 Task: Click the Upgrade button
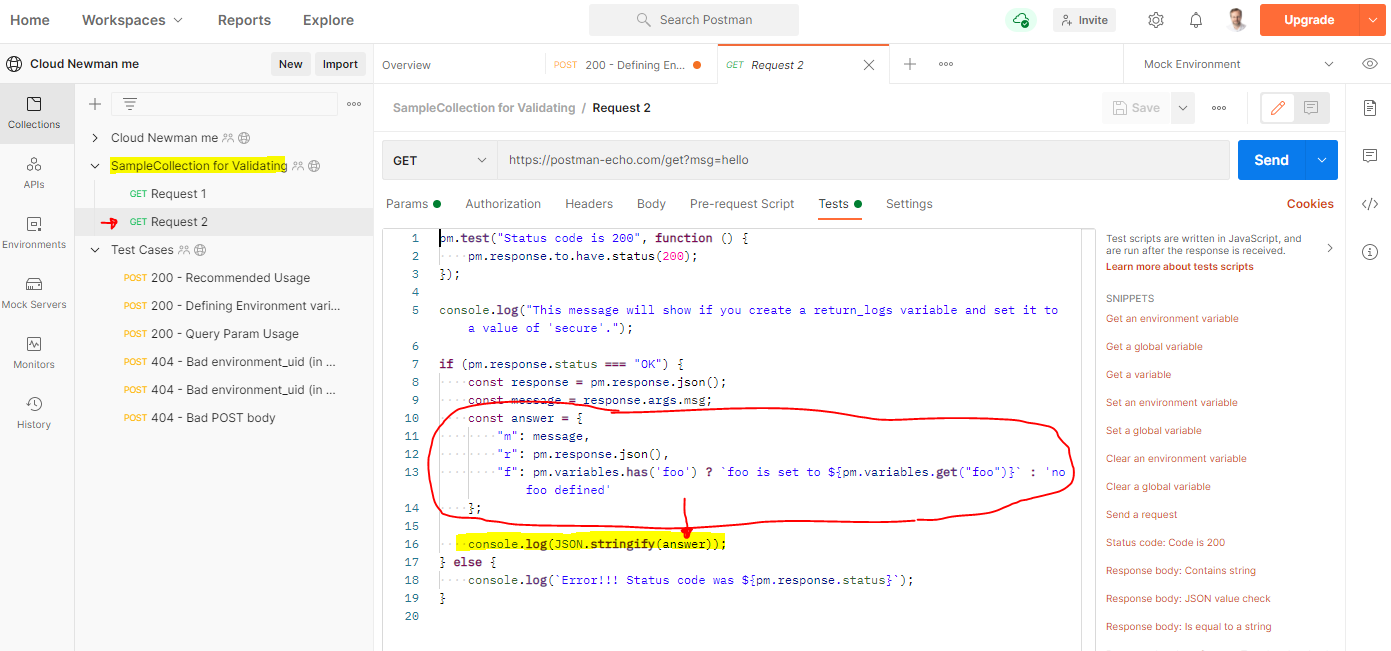point(1309,20)
